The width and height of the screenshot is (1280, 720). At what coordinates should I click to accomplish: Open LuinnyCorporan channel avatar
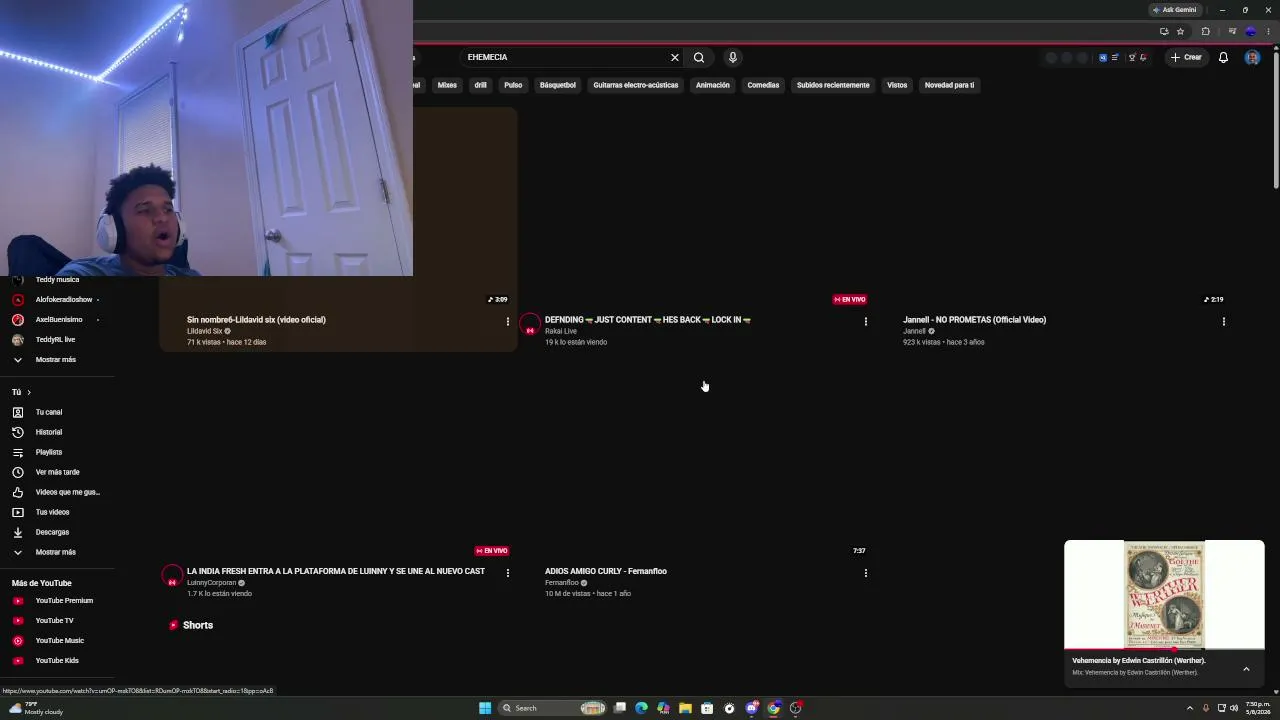pos(172,576)
